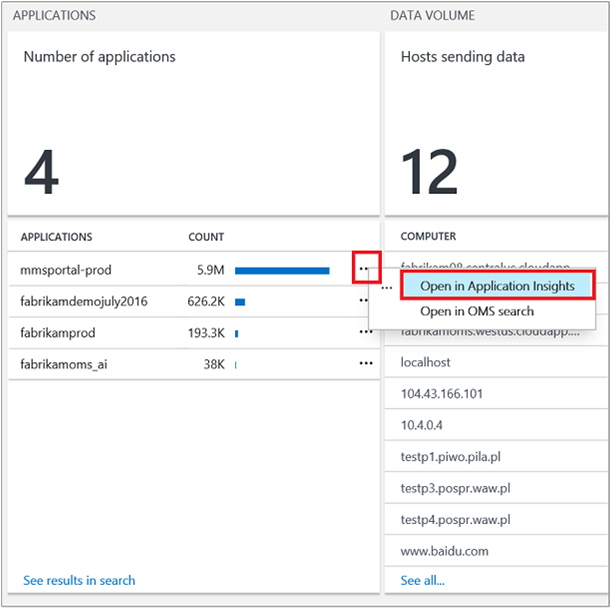The image size is (611, 608).
Task: Open the fabrikamprod row ellipsis menu
Action: click(x=366, y=333)
